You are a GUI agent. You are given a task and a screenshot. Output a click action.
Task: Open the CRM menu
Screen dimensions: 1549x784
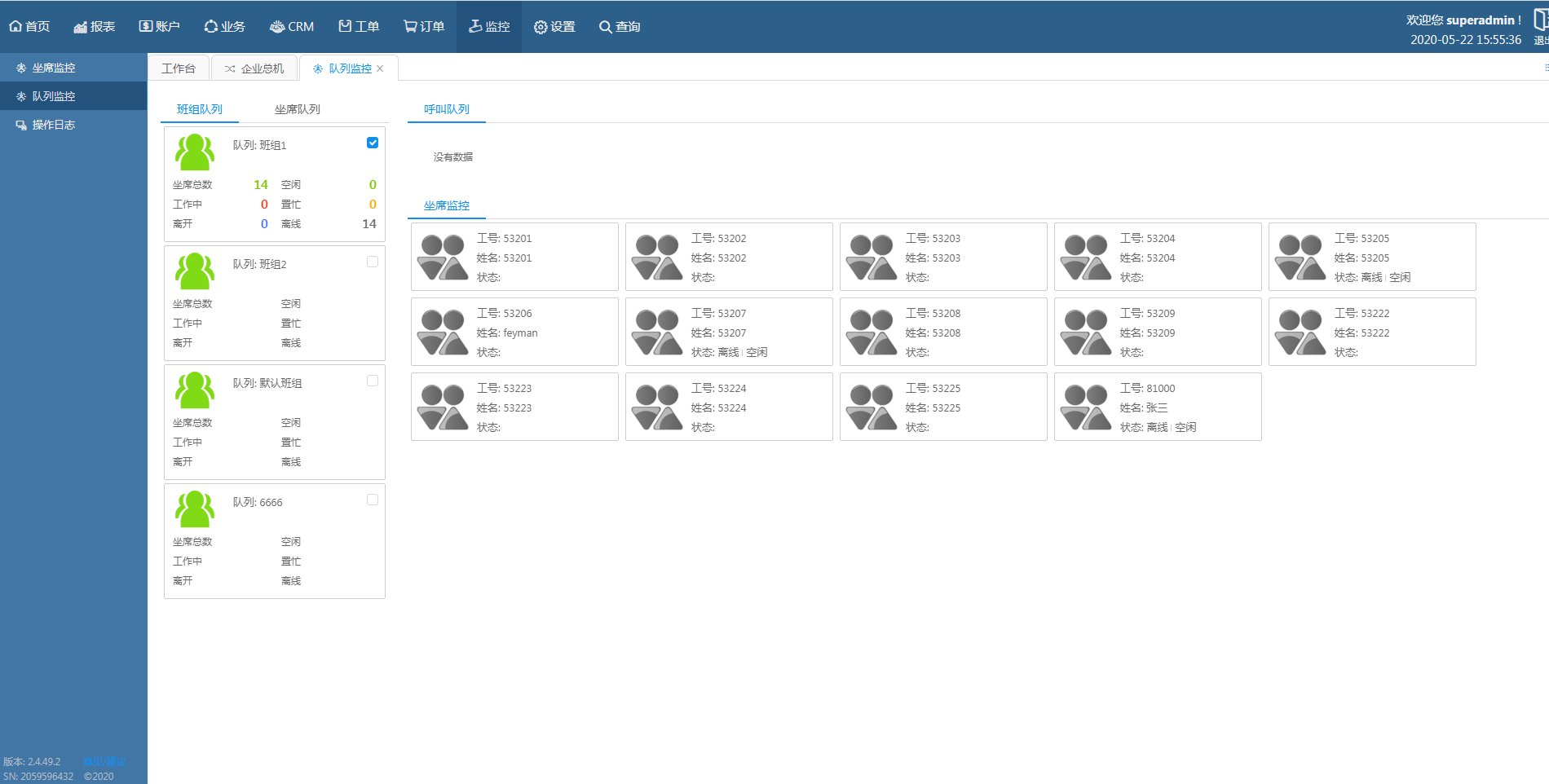click(292, 27)
